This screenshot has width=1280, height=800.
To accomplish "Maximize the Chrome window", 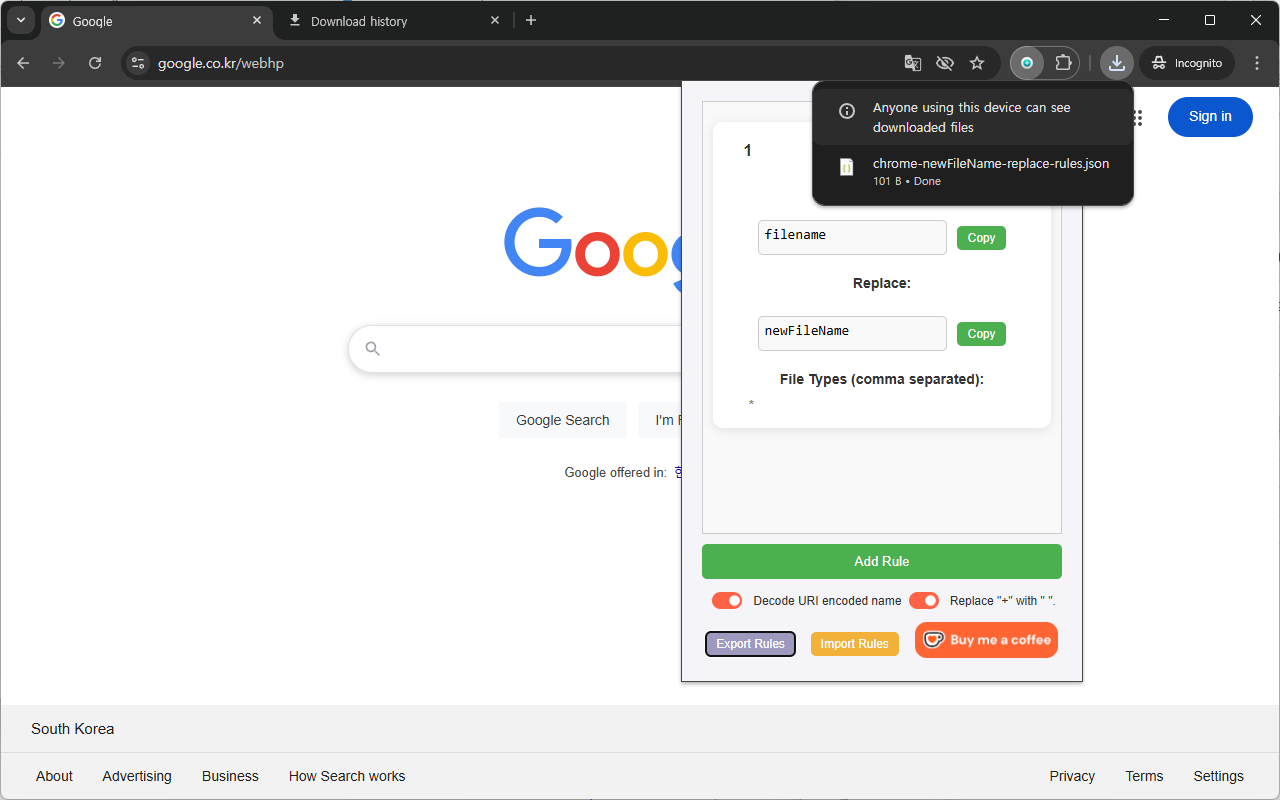I will pyautogui.click(x=1210, y=20).
